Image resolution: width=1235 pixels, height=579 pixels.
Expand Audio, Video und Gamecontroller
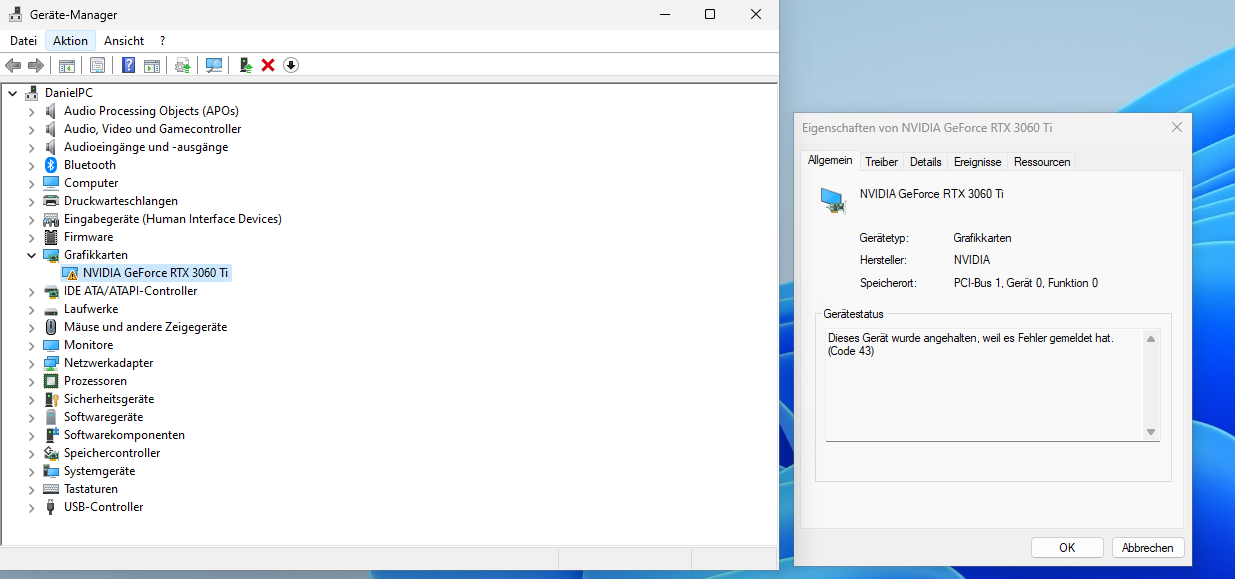(31, 129)
